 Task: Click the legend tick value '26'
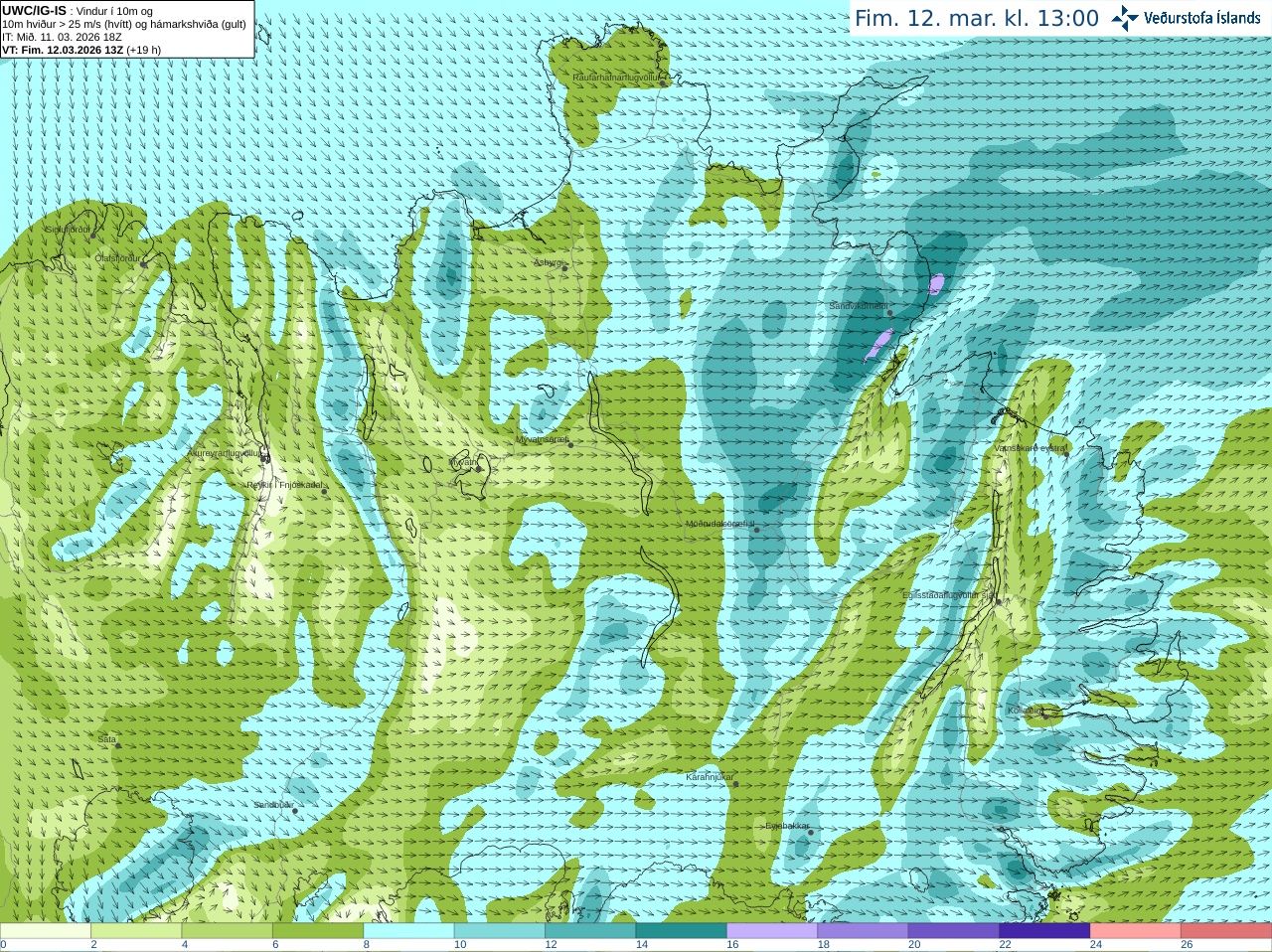point(1187,945)
